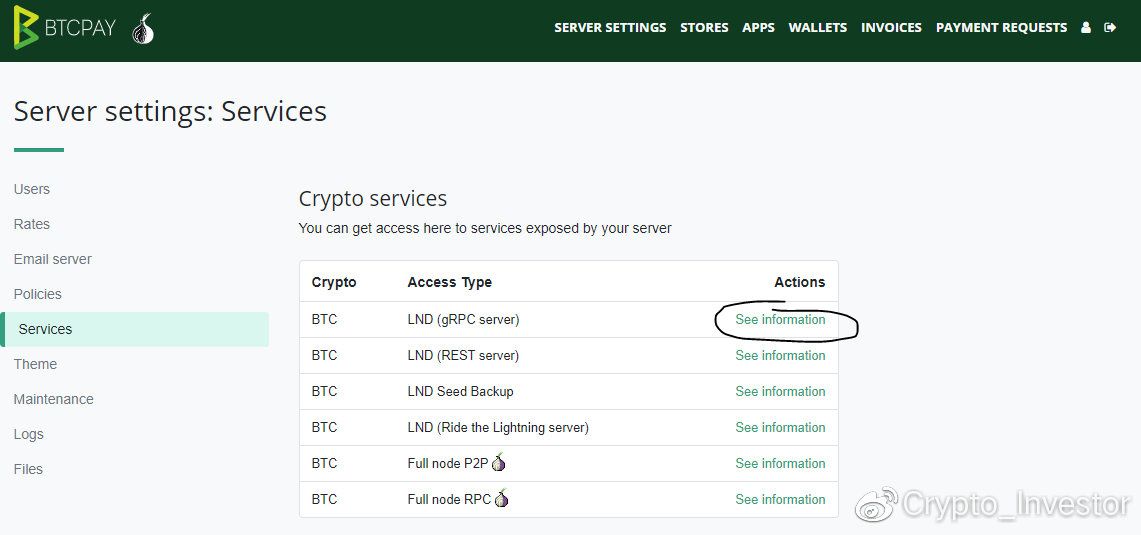Open the Stores menu item

point(704,28)
